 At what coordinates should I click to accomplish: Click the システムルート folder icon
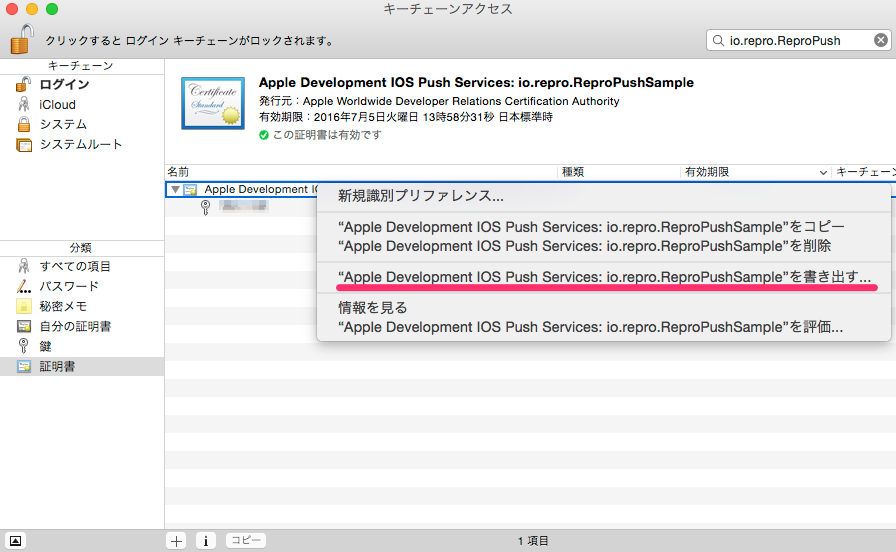click(24, 145)
